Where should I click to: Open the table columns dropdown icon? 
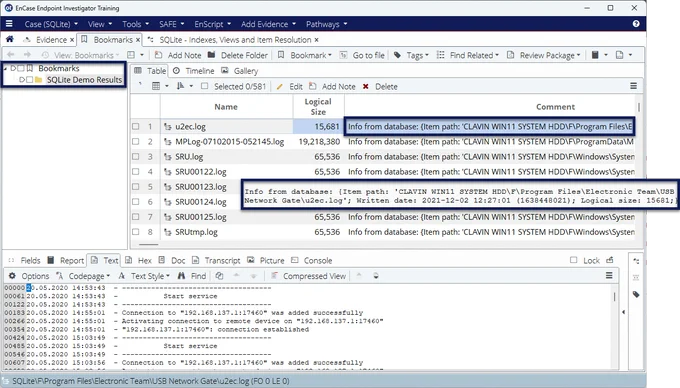tap(160, 86)
